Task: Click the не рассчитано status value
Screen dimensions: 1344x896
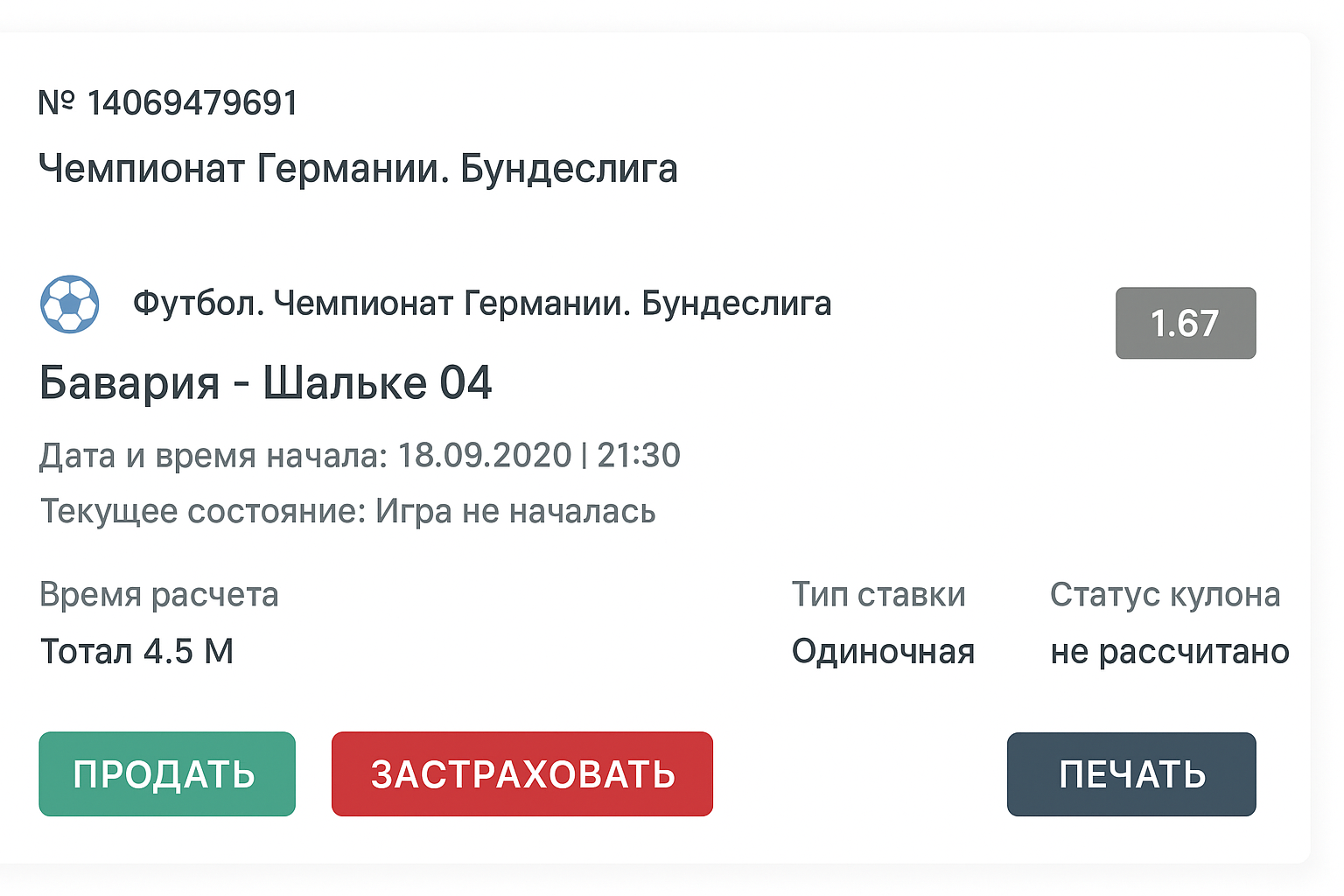Action: 1170,652
